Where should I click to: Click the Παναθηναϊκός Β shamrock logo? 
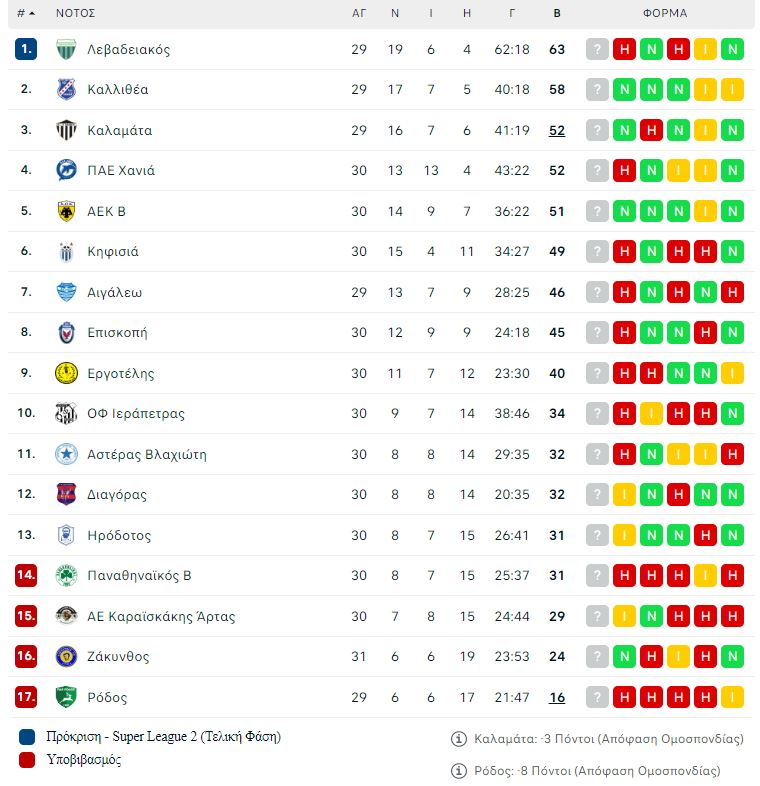(66, 575)
